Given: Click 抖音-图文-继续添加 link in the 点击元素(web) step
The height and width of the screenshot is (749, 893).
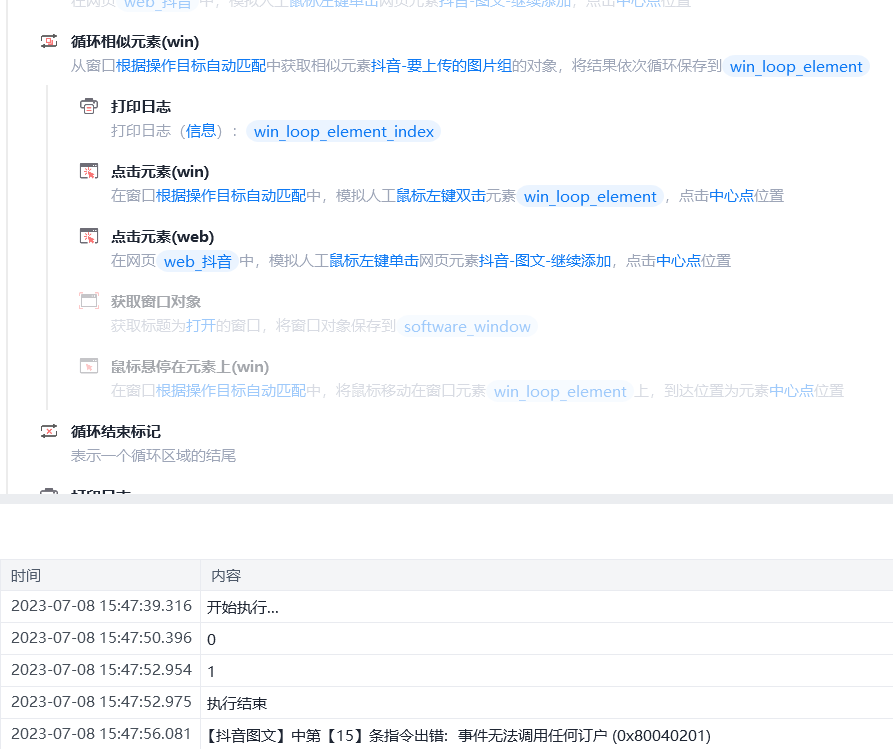Looking at the screenshot, I should (544, 261).
